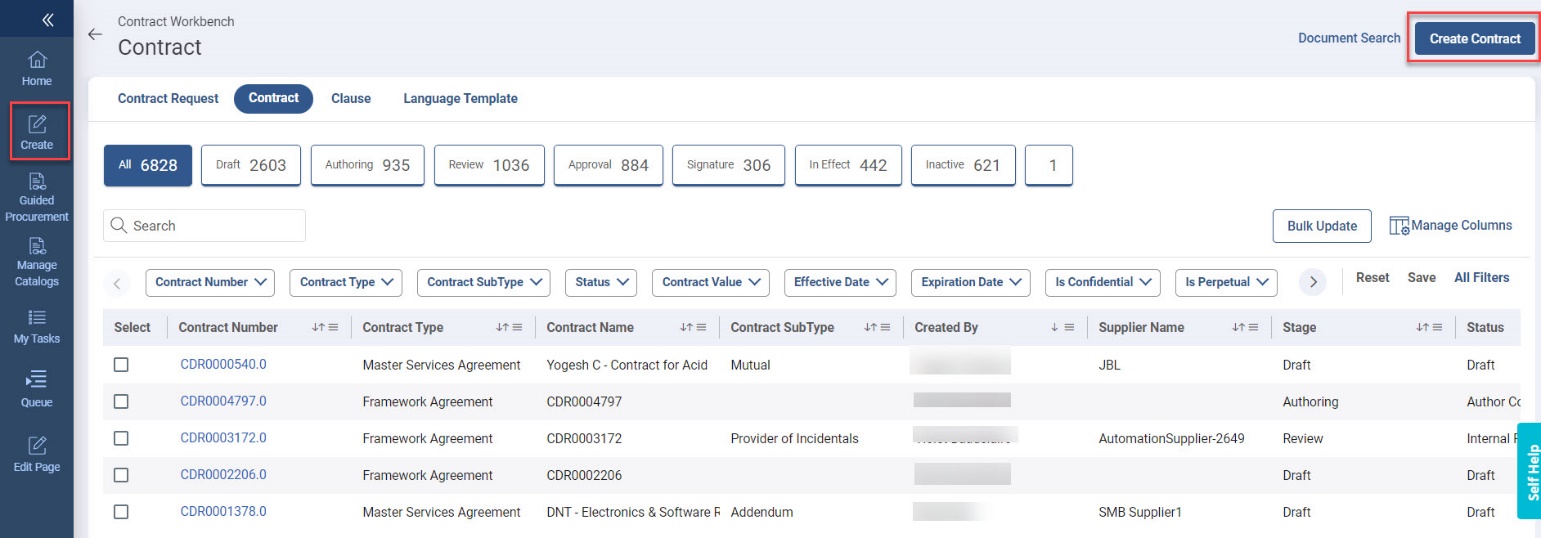Collapse the left sidebar with double chevron
The image size is (1541, 538).
click(47, 20)
